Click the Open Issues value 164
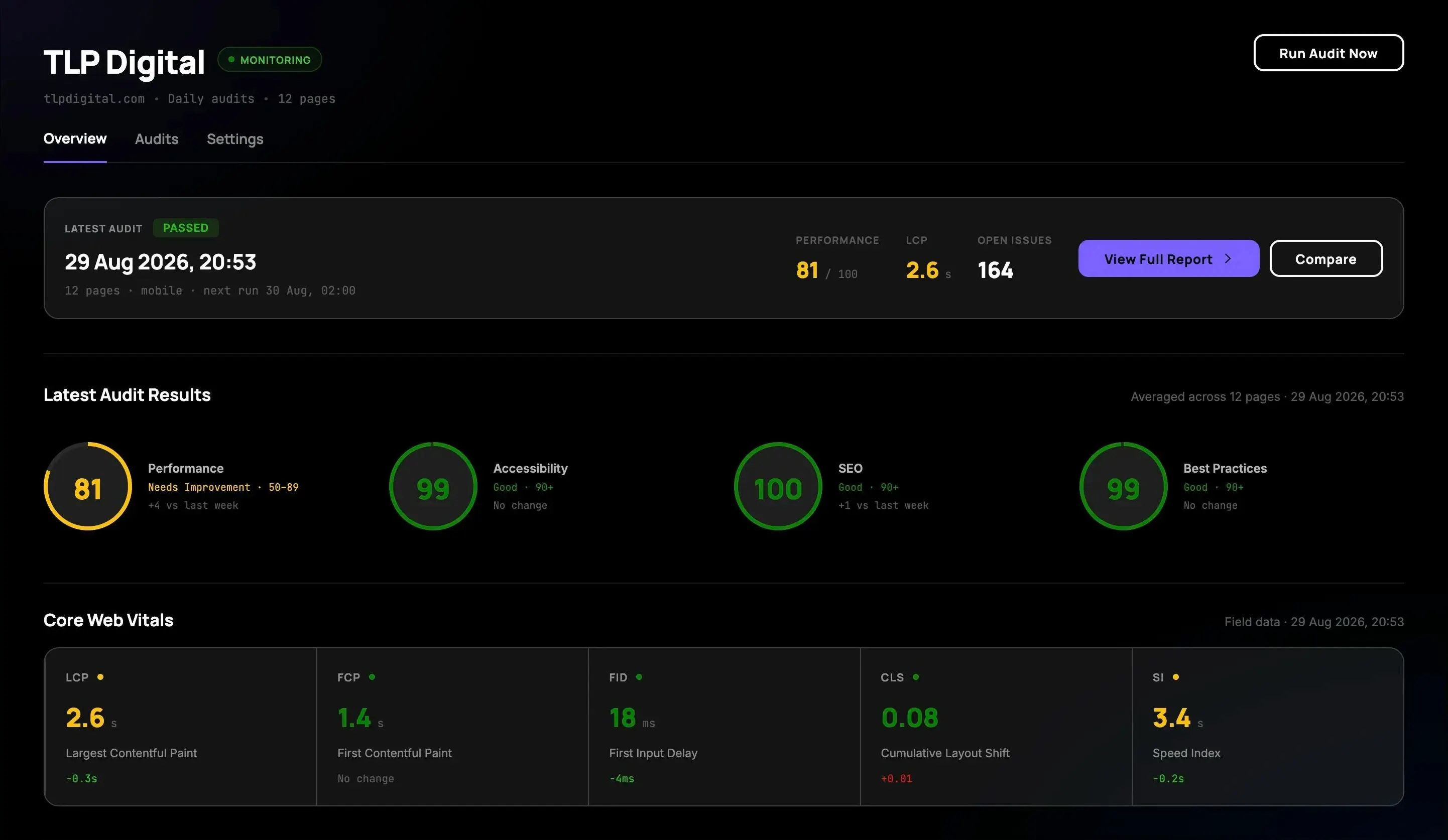Screen dimensions: 1448x840 [996, 270]
